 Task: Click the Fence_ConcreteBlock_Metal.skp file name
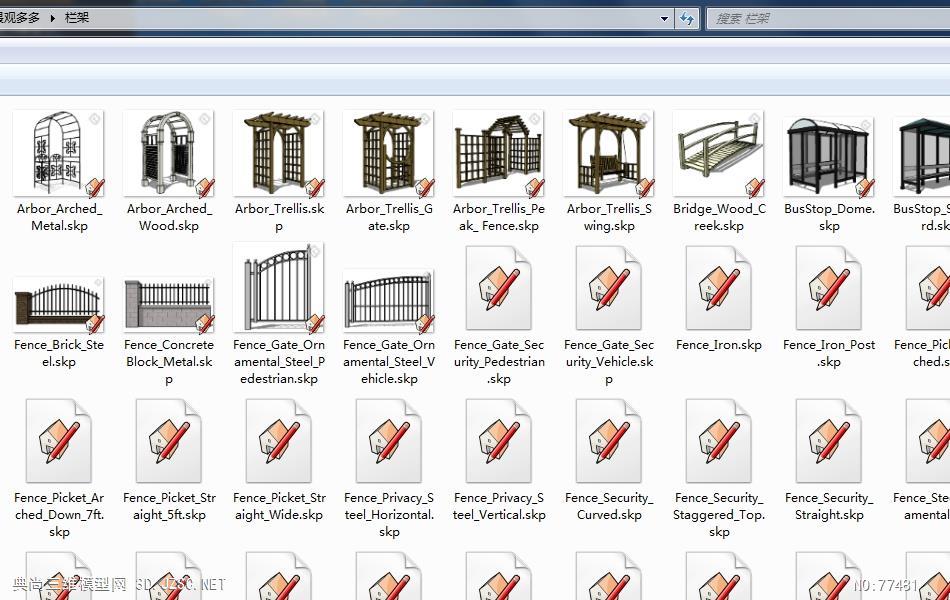169,362
